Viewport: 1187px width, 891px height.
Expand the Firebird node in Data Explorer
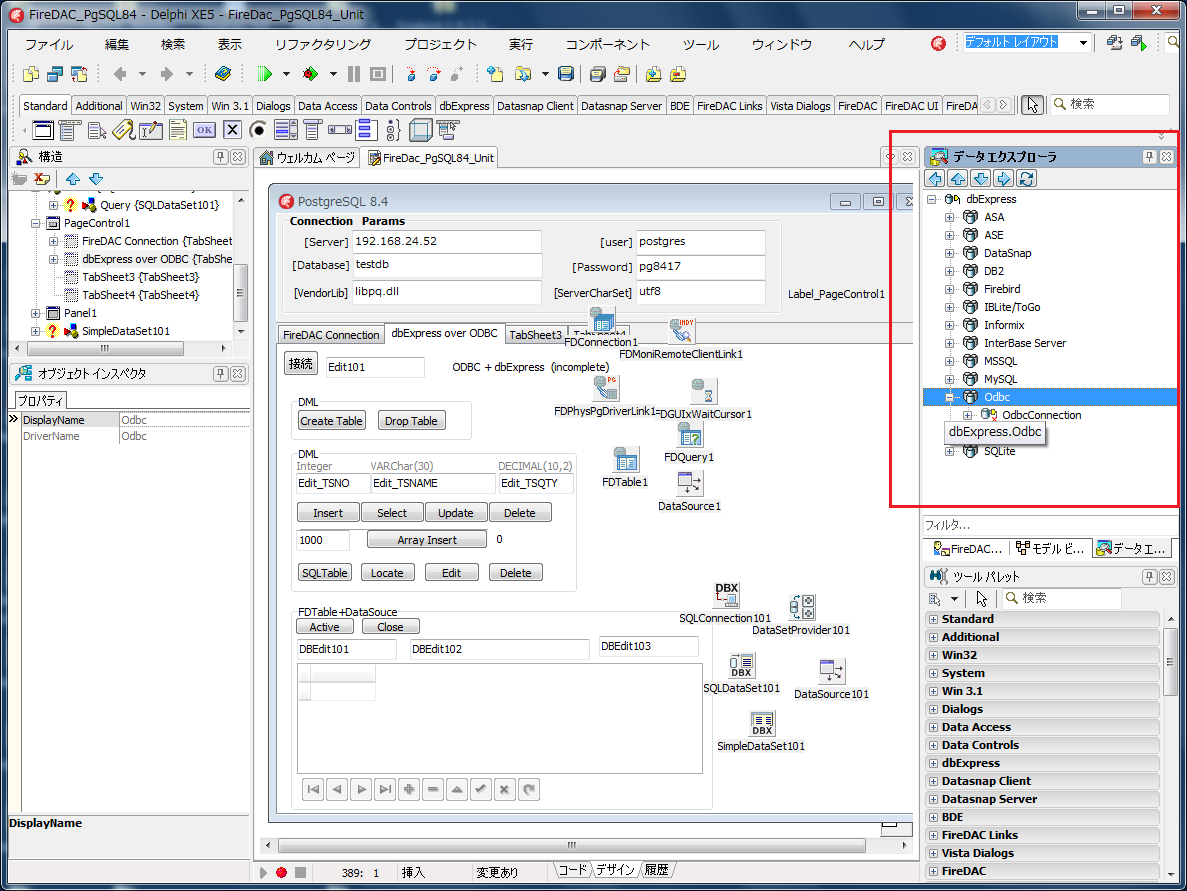click(949, 289)
